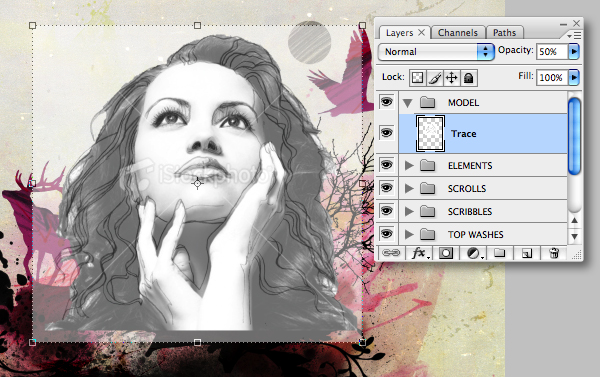This screenshot has height=377, width=600.
Task: Switch to the Channels tab
Action: (x=458, y=33)
